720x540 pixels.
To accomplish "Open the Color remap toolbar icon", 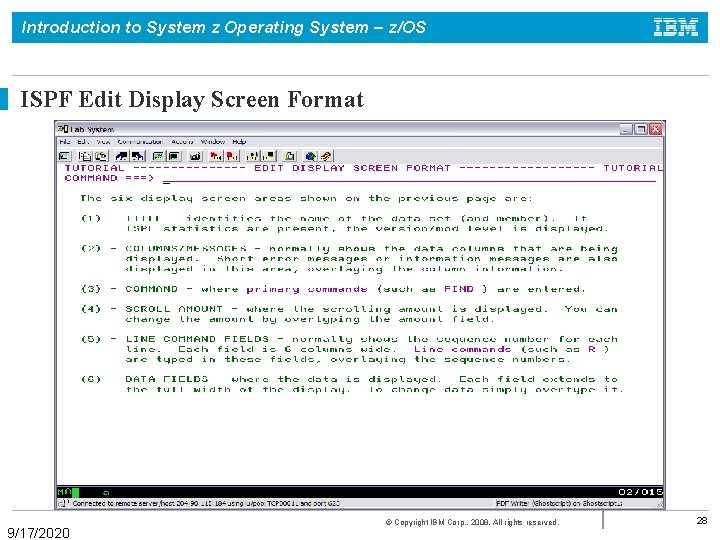I will click(x=174, y=156).
